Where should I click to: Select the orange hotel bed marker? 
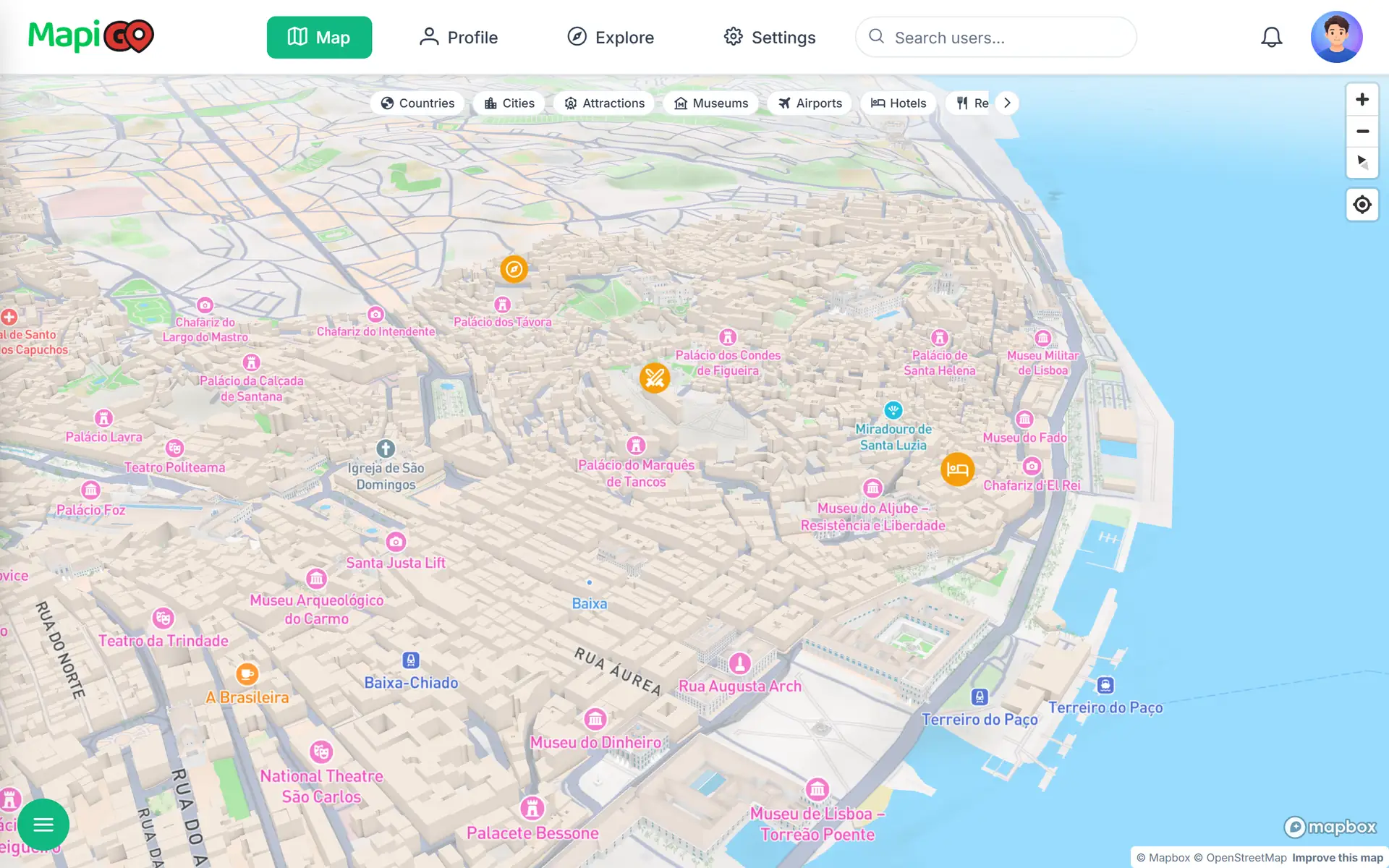(957, 469)
